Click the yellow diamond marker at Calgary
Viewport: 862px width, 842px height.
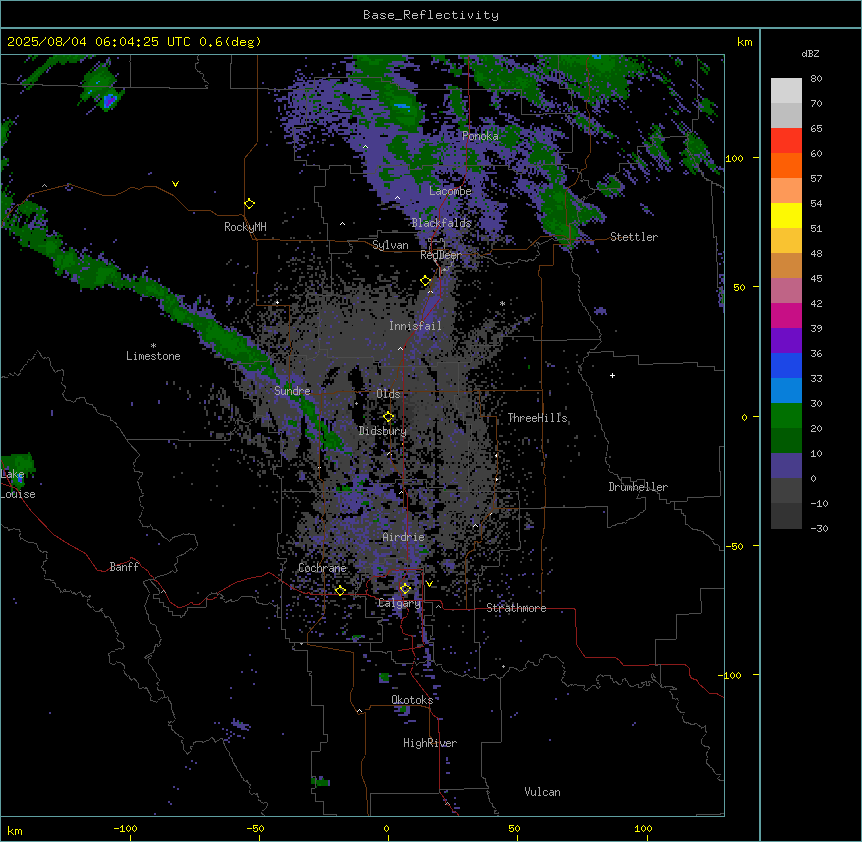[405, 589]
